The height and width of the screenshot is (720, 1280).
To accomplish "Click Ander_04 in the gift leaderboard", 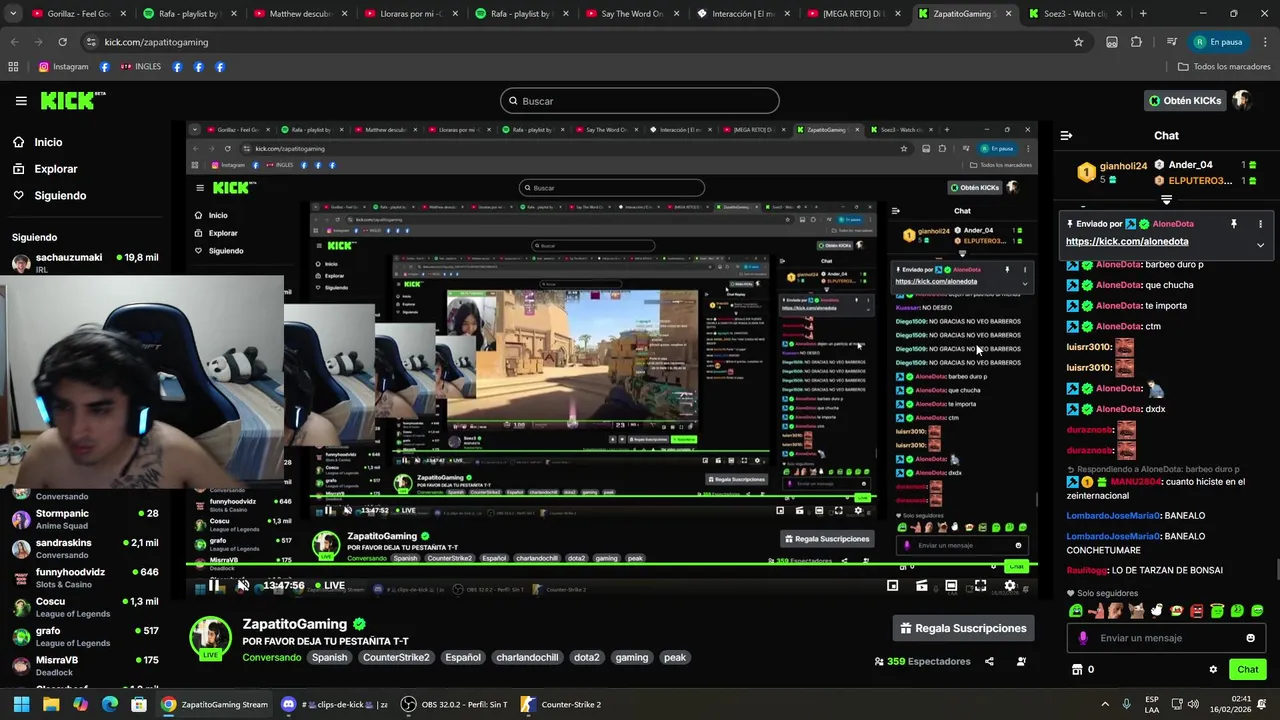I will [x=1190, y=165].
